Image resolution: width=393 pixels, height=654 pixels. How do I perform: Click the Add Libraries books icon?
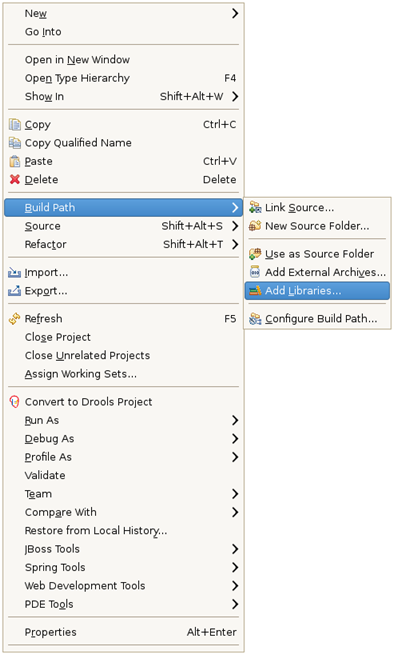pyautogui.click(x=255, y=291)
